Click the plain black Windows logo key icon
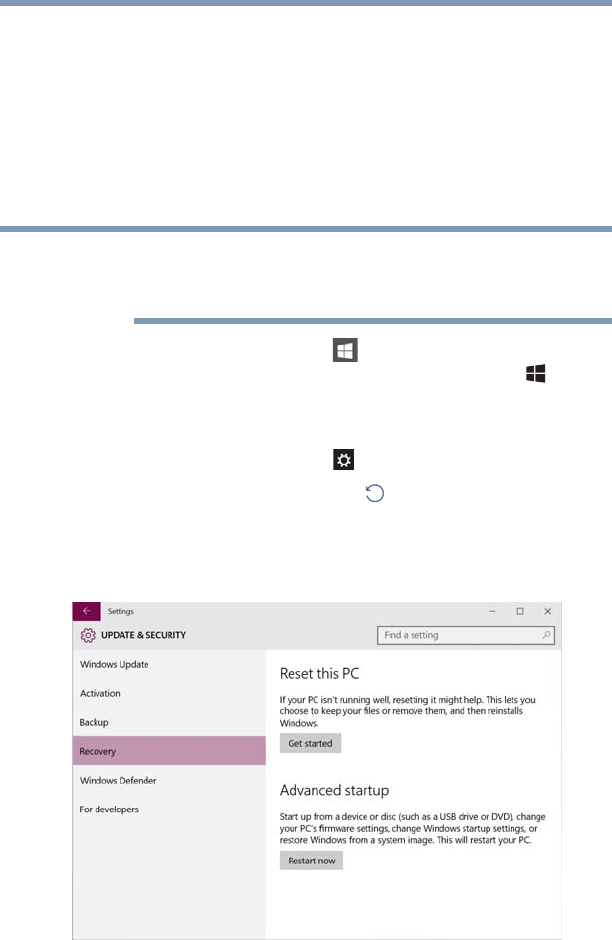The image size is (612, 940). click(535, 373)
